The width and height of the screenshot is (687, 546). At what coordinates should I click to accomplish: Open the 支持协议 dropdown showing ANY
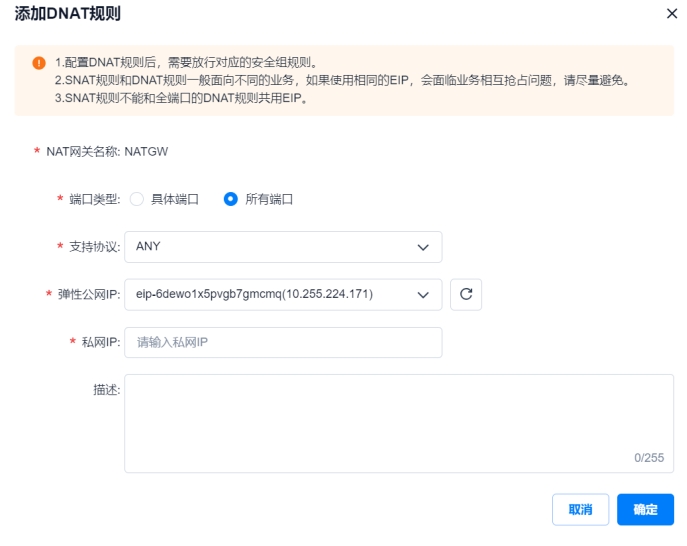(283, 247)
